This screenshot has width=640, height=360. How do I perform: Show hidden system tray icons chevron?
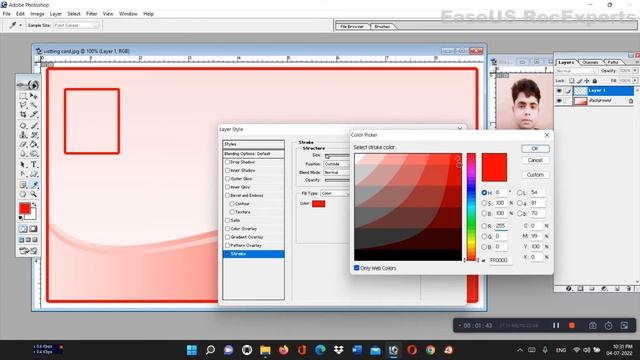(520, 350)
